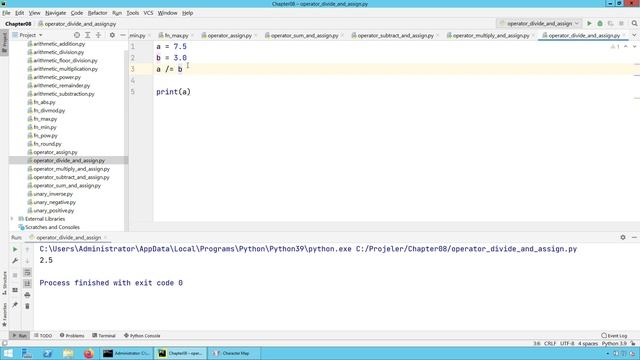The height and width of the screenshot is (360, 640).
Task: Toggle the Favorites side tab
Action: pyautogui.click(x=4, y=314)
